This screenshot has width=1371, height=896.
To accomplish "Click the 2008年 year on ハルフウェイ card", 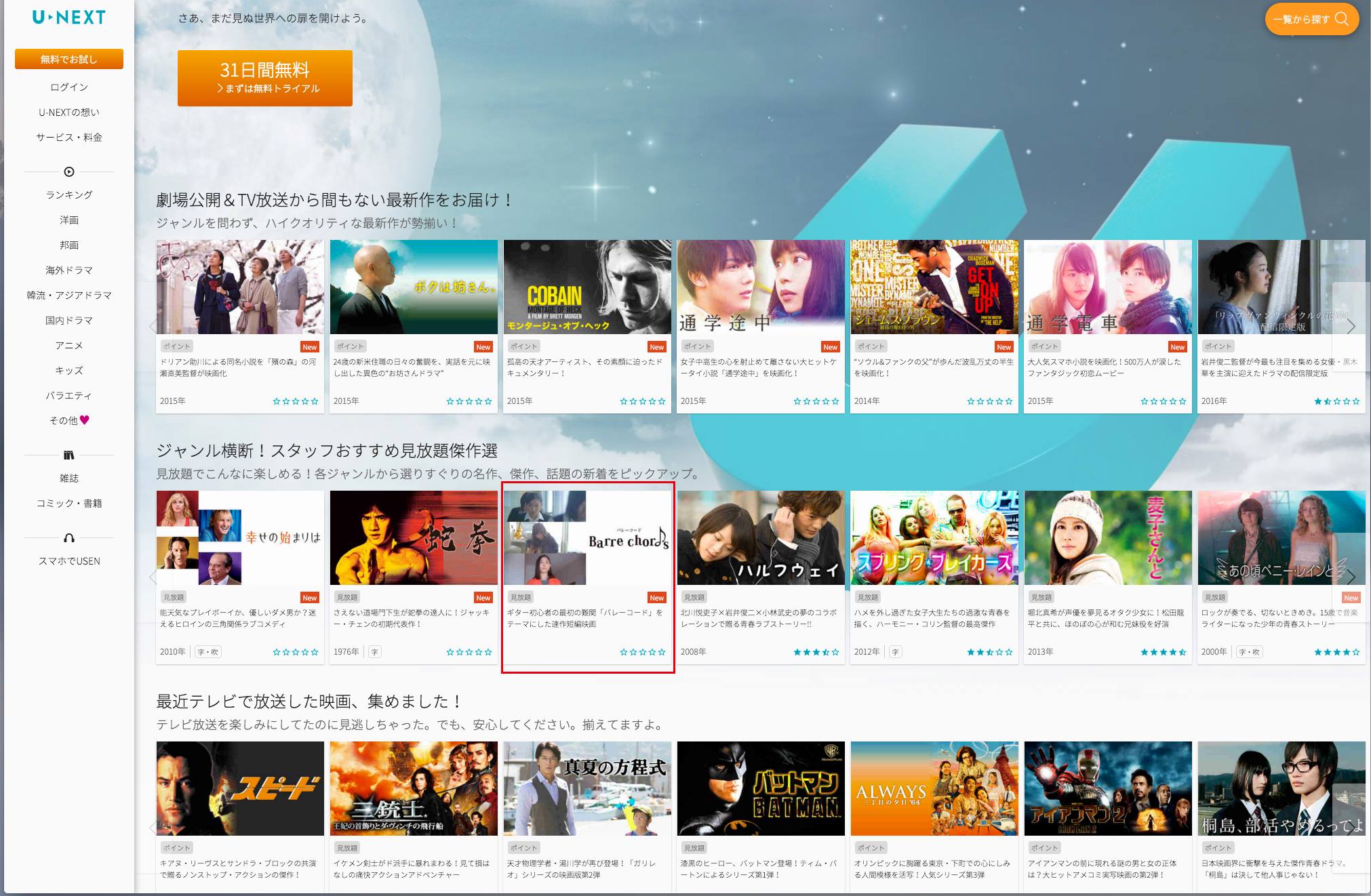I will 694,652.
